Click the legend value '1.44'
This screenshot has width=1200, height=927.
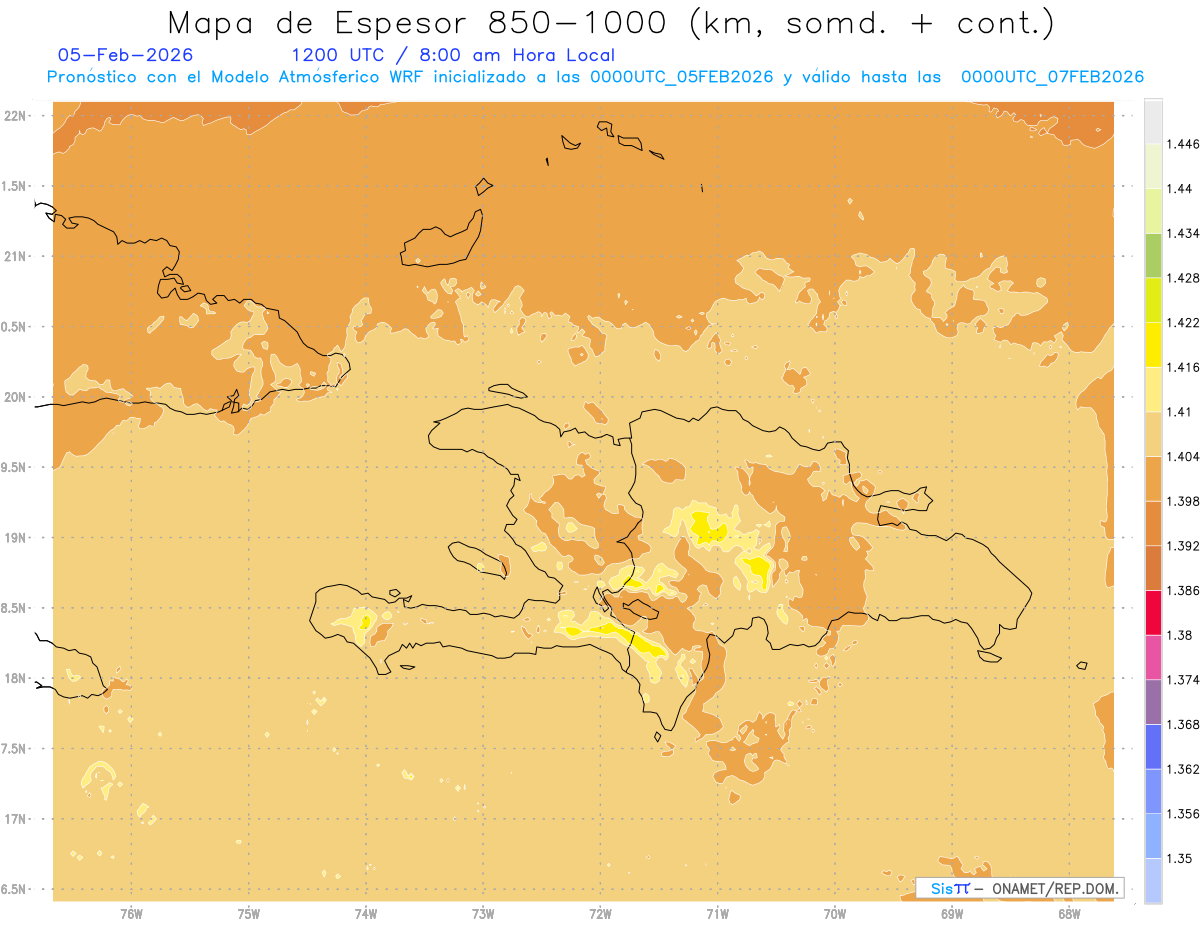[1180, 188]
